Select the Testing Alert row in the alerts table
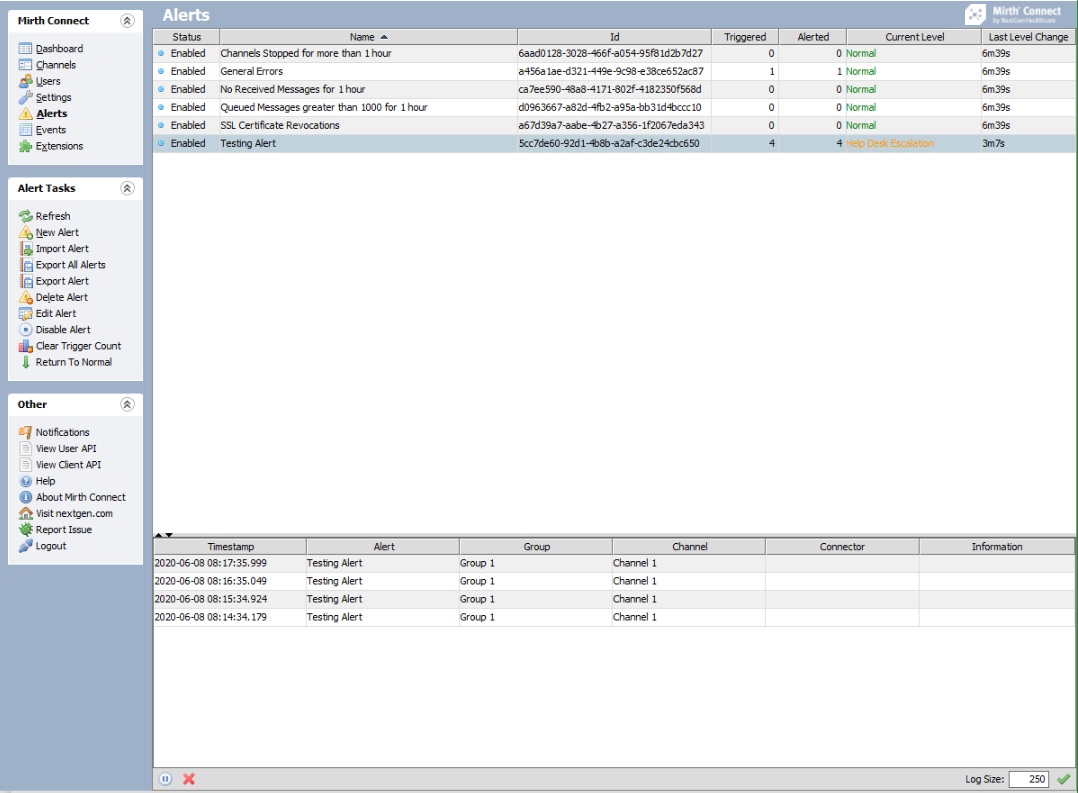 (614, 143)
